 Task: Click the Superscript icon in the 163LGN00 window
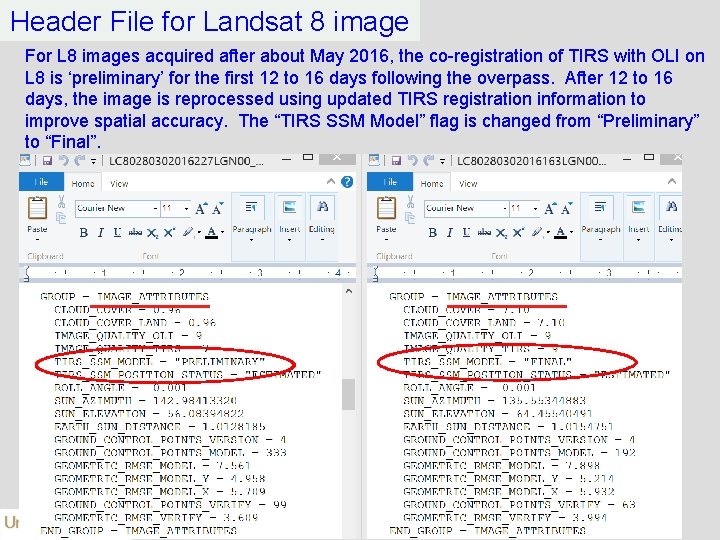518,232
